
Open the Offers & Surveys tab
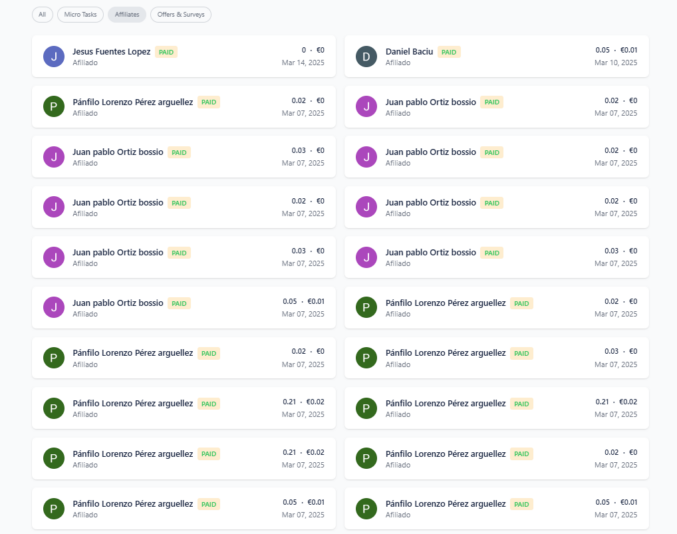(x=181, y=15)
